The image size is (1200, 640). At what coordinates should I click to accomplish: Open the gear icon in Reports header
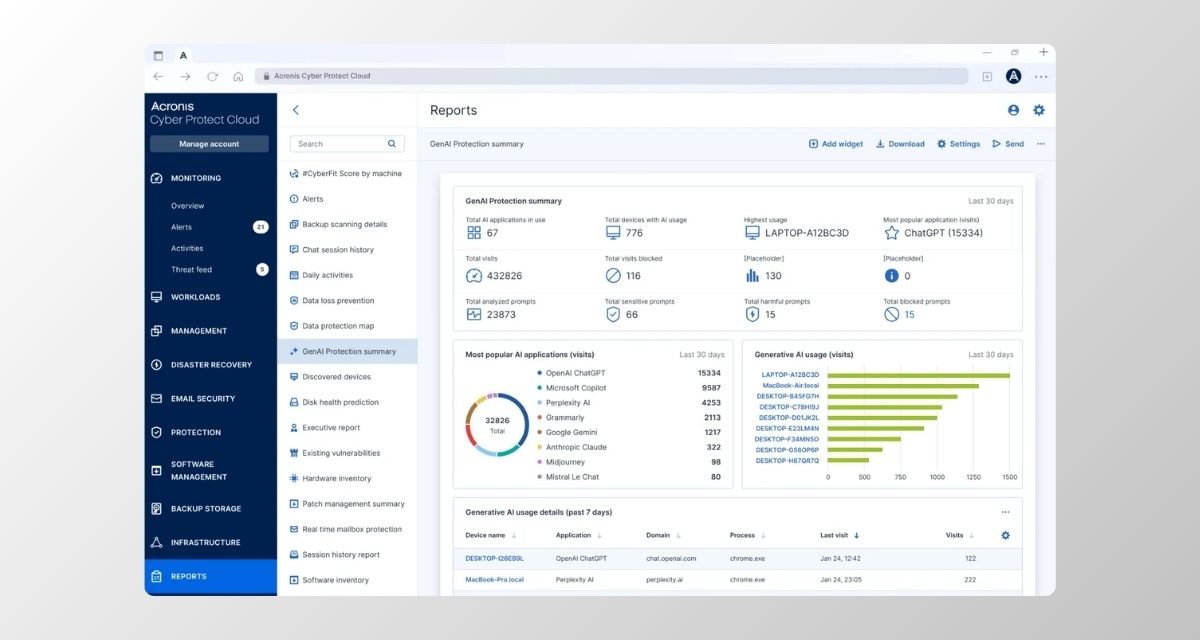point(1039,110)
